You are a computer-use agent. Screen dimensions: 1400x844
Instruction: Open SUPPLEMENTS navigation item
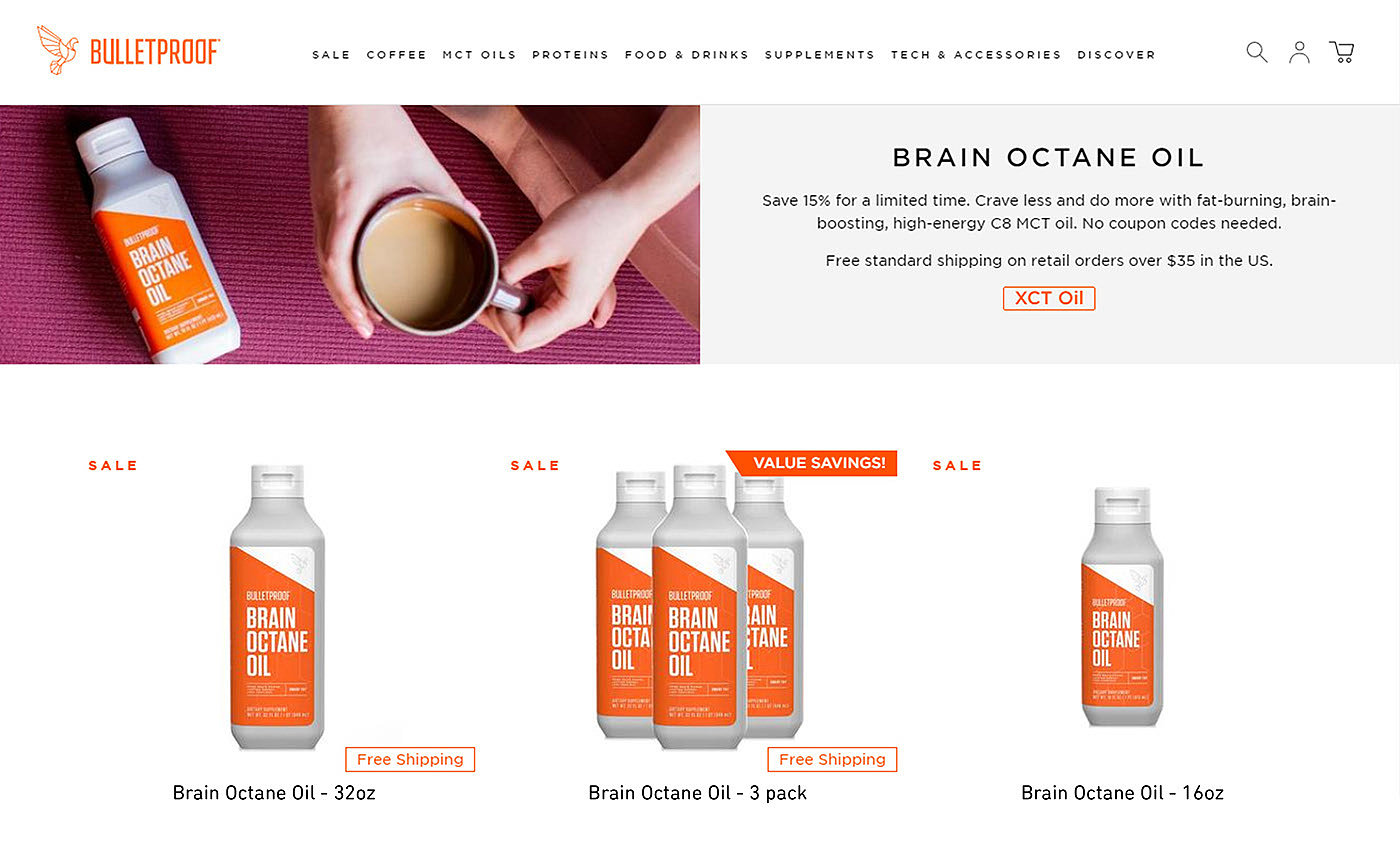(x=819, y=55)
